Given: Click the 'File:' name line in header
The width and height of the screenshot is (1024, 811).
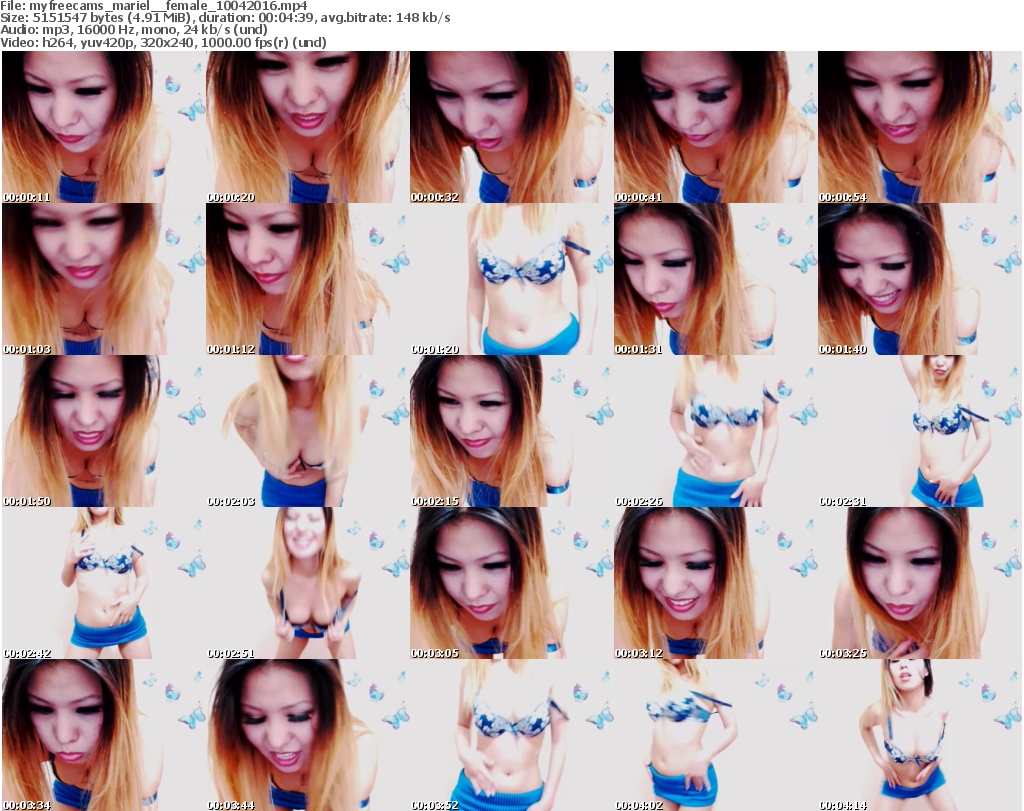Looking at the screenshot, I should (153, 6).
